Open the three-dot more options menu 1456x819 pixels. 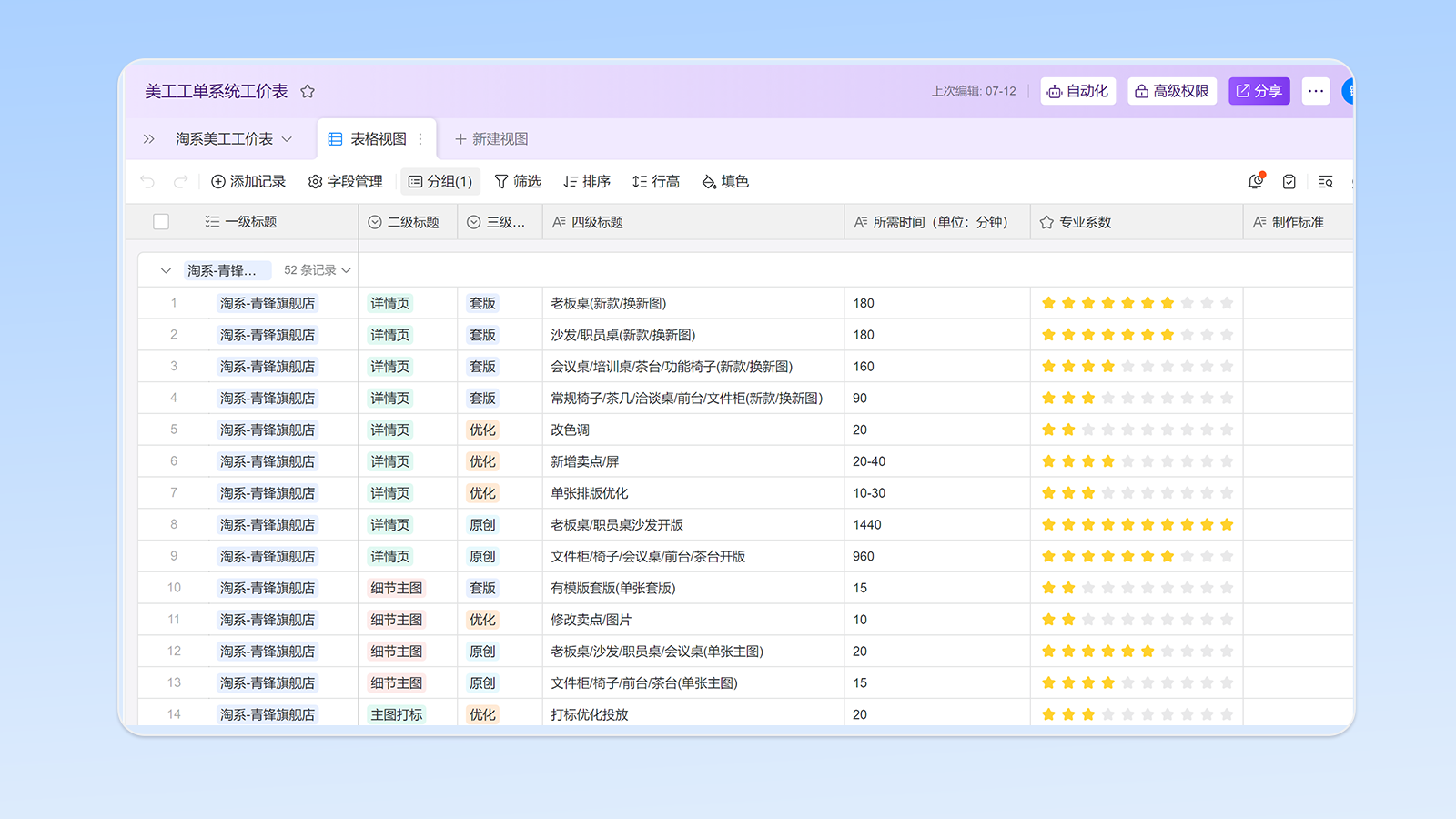click(1316, 91)
